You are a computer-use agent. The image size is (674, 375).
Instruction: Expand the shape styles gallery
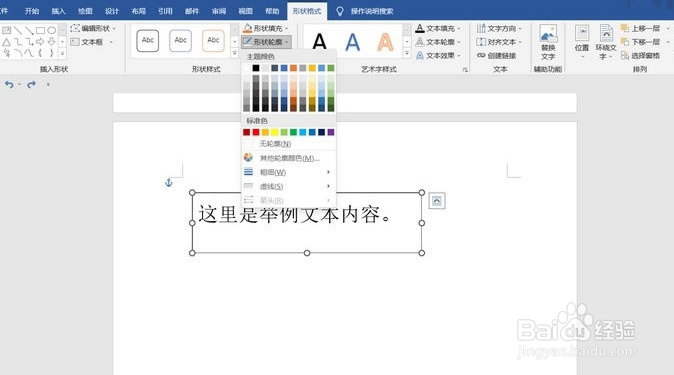[235, 53]
